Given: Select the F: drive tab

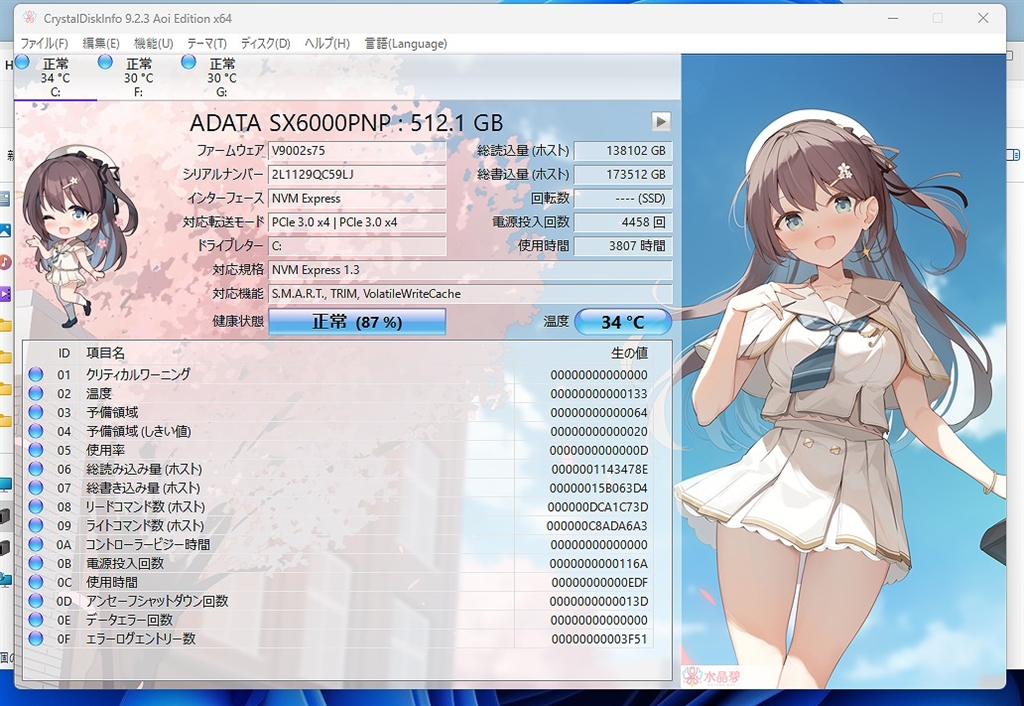Looking at the screenshot, I should pos(138,77).
